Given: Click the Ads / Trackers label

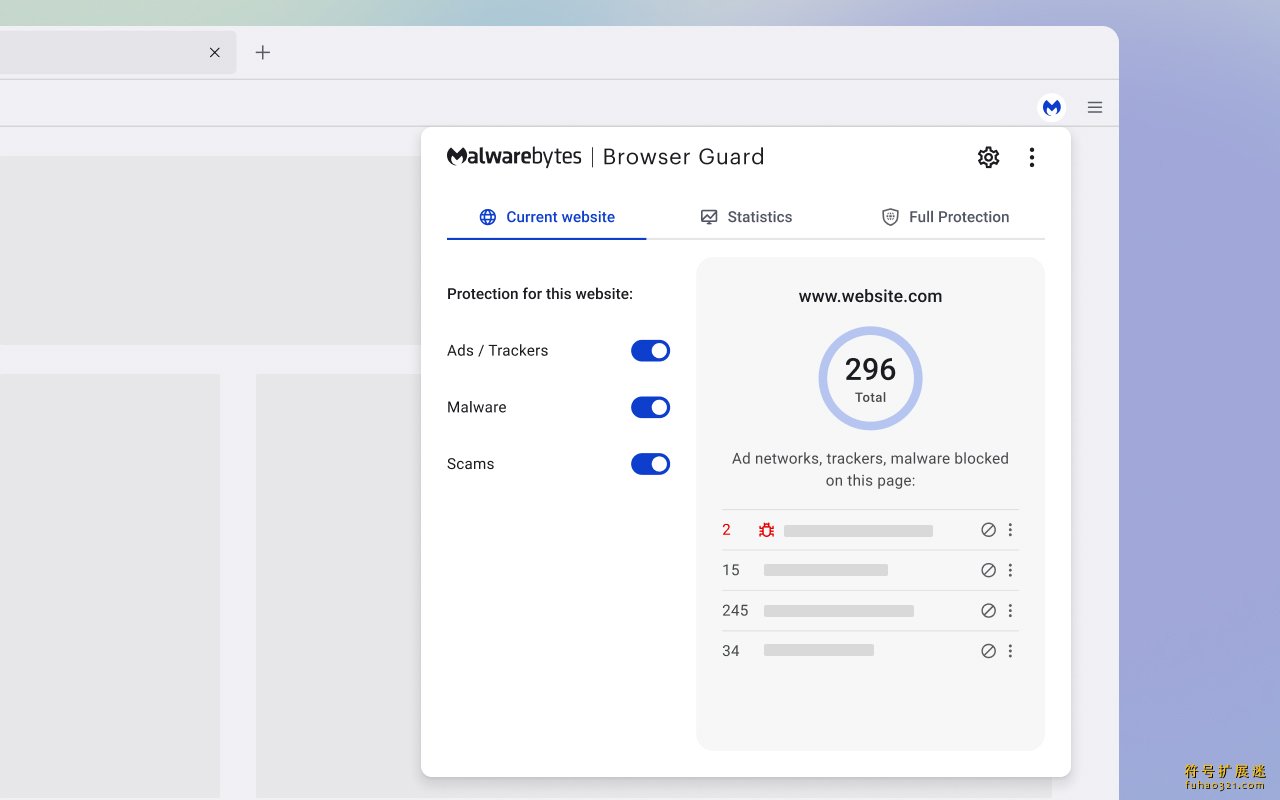Looking at the screenshot, I should (497, 351).
